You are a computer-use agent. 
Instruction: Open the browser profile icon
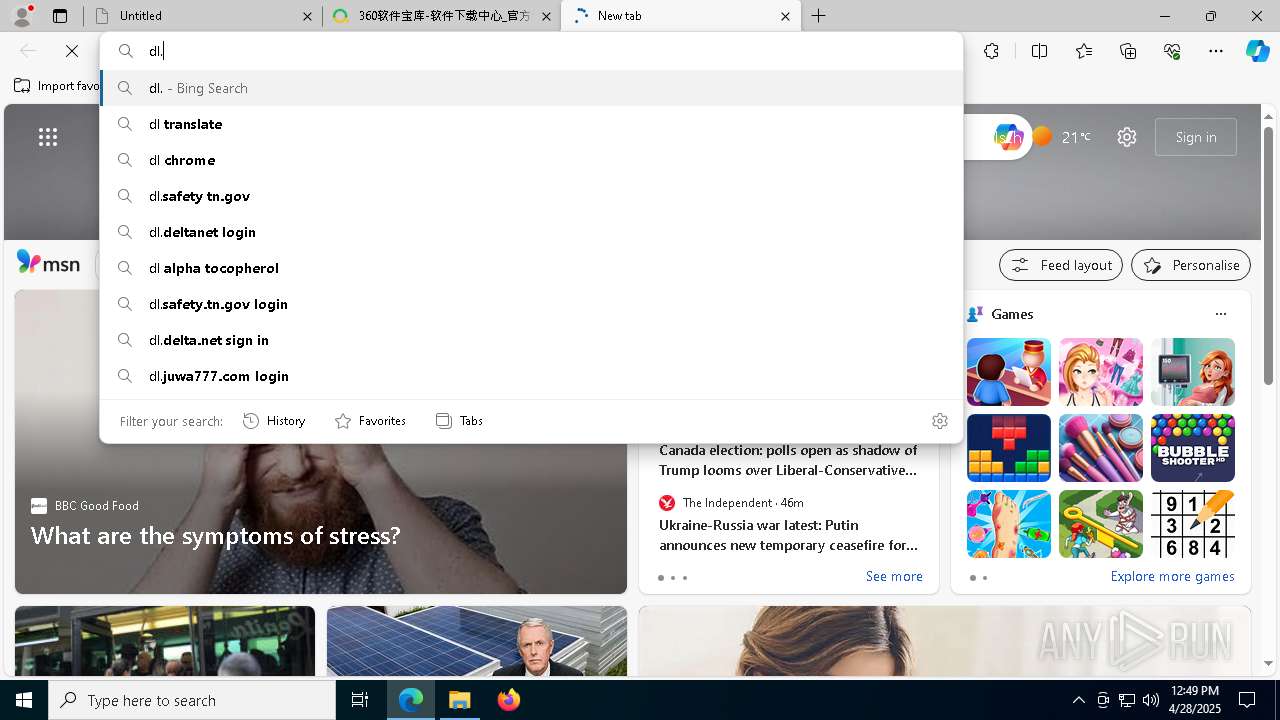point(22,15)
